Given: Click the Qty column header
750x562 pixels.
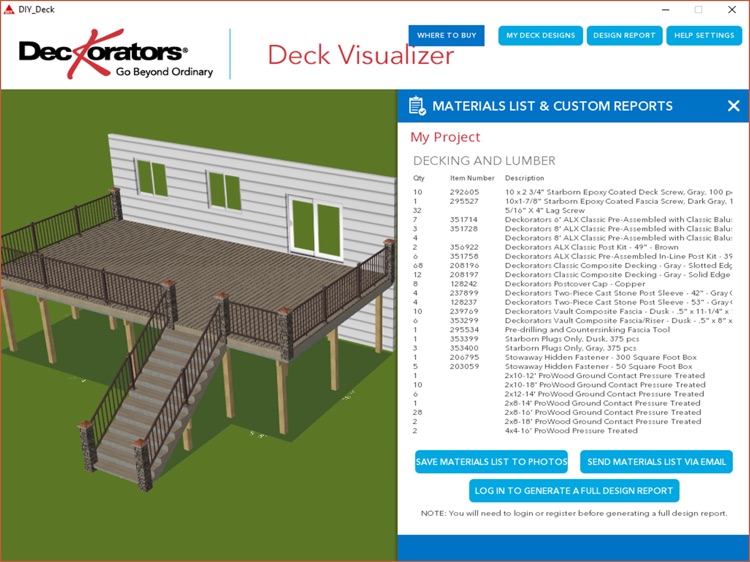Looking at the screenshot, I should tap(419, 178).
